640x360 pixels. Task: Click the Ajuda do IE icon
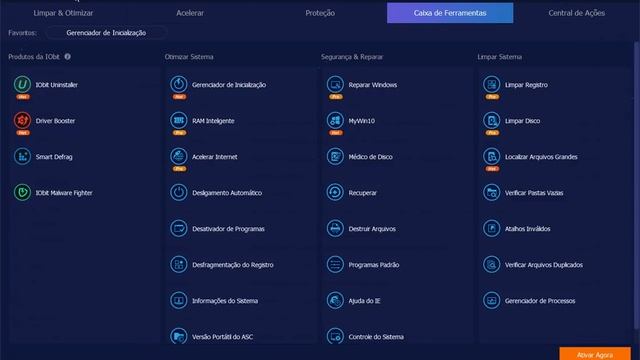point(335,300)
